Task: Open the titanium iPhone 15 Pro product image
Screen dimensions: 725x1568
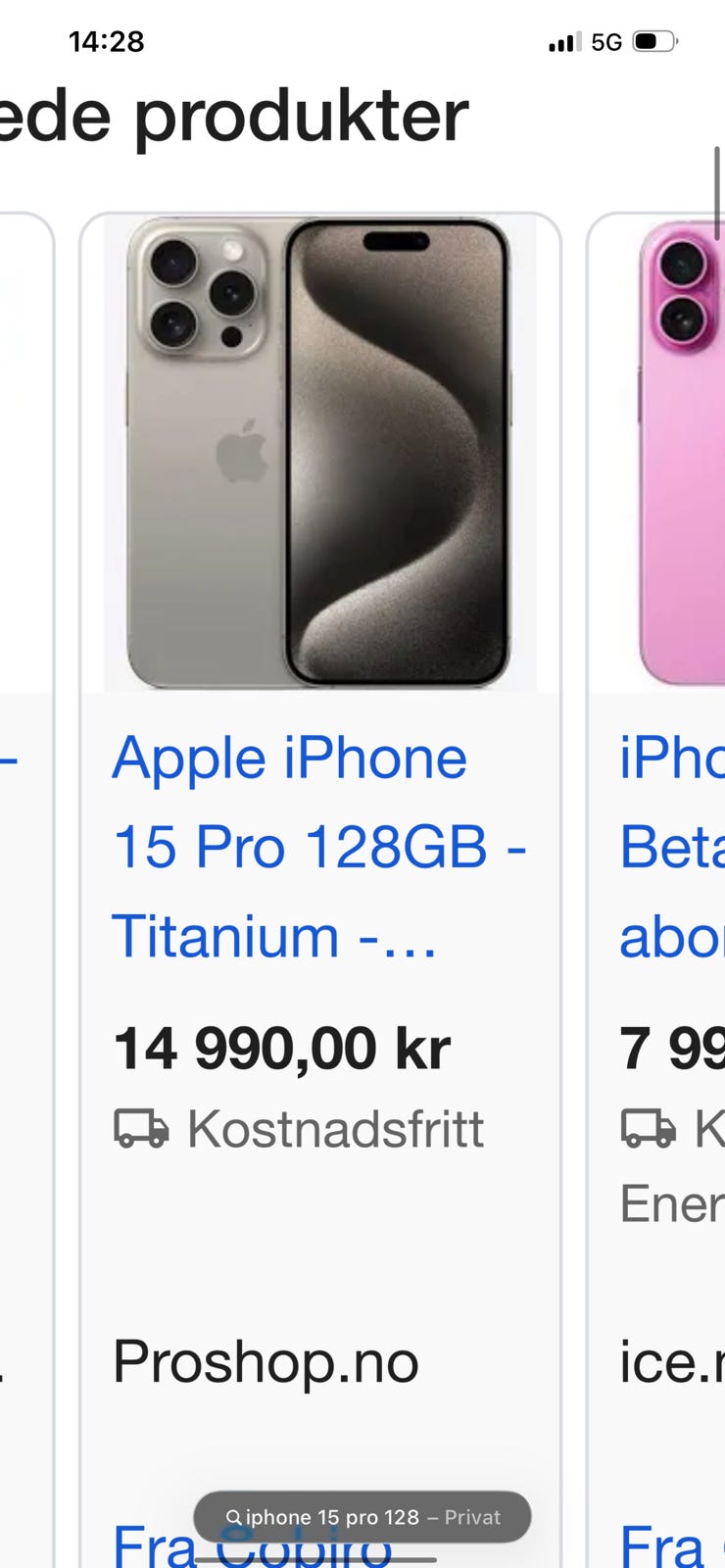Action: pyautogui.click(x=320, y=453)
